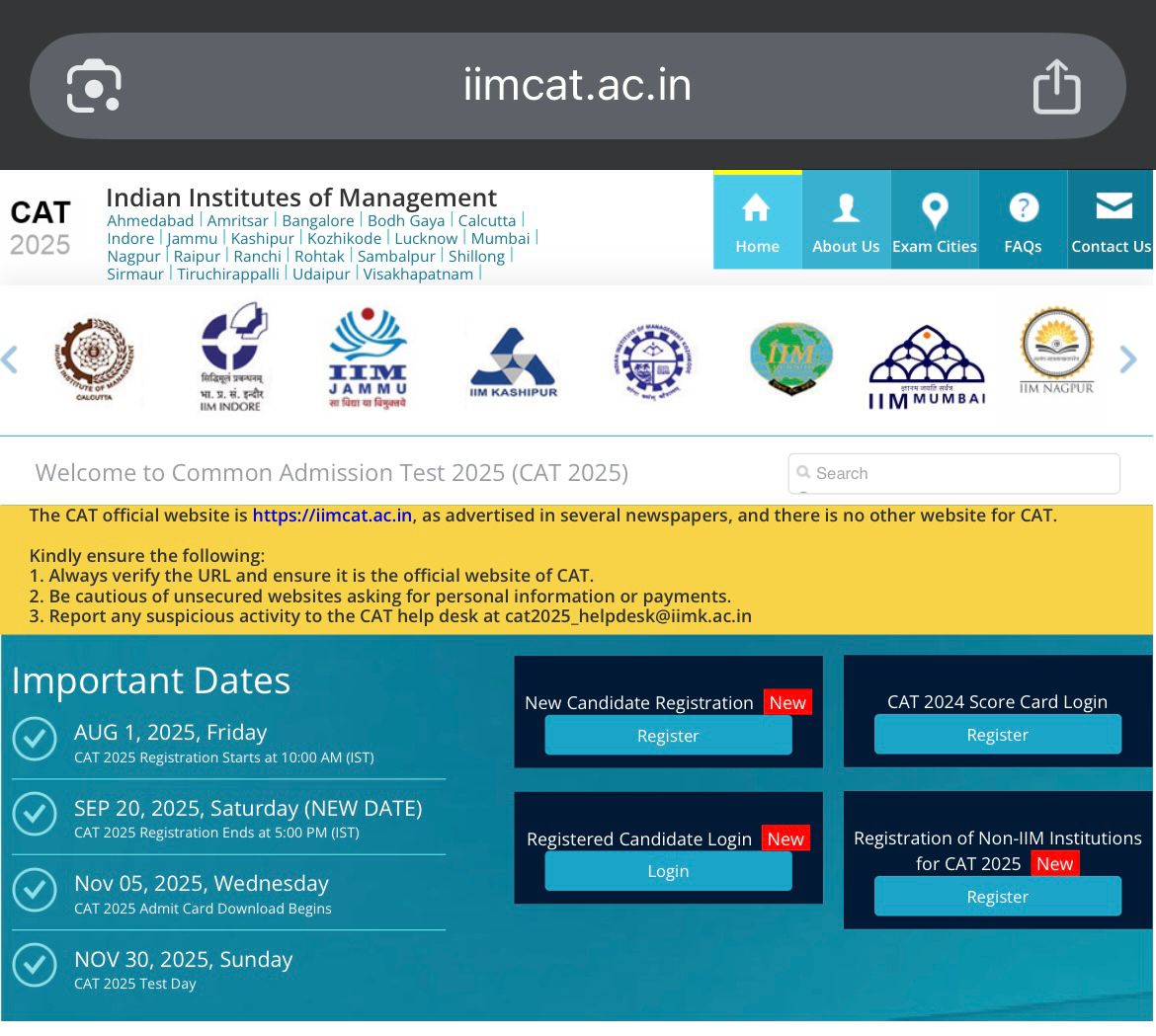The image size is (1156, 1036).
Task: Click the IIM Mumbai logo
Action: [927, 367]
